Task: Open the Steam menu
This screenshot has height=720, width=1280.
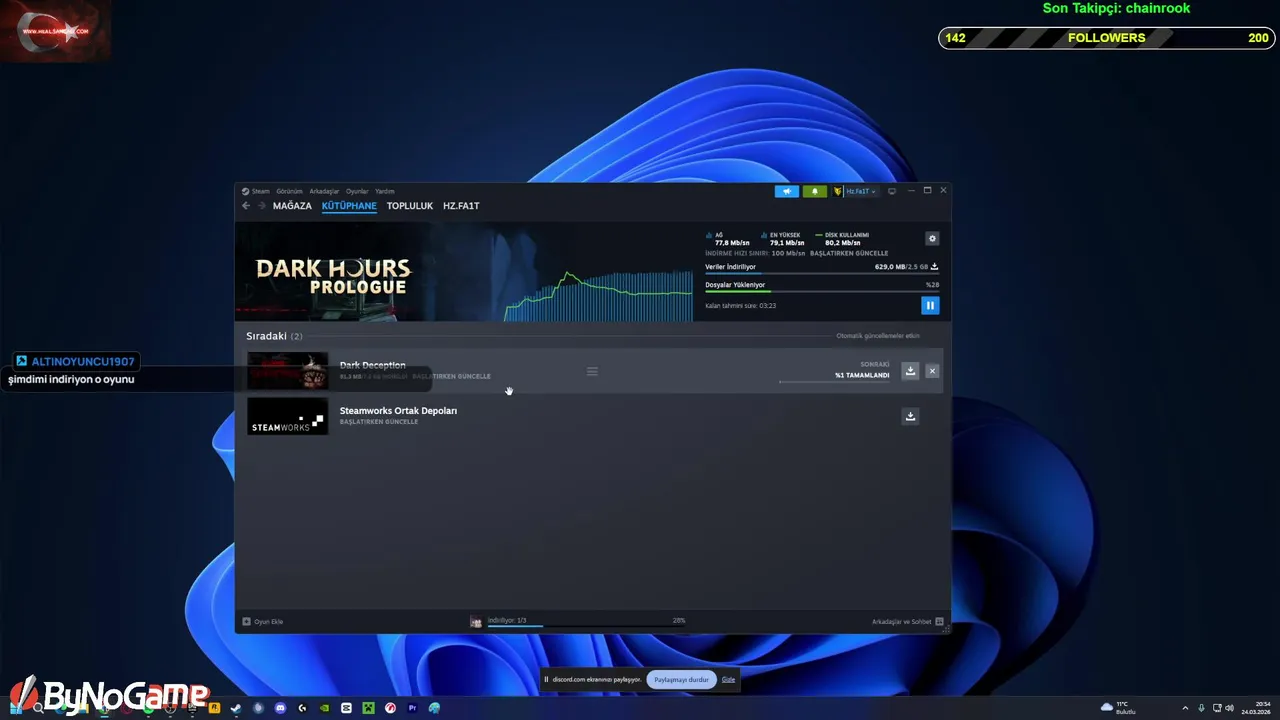Action: pos(260,191)
